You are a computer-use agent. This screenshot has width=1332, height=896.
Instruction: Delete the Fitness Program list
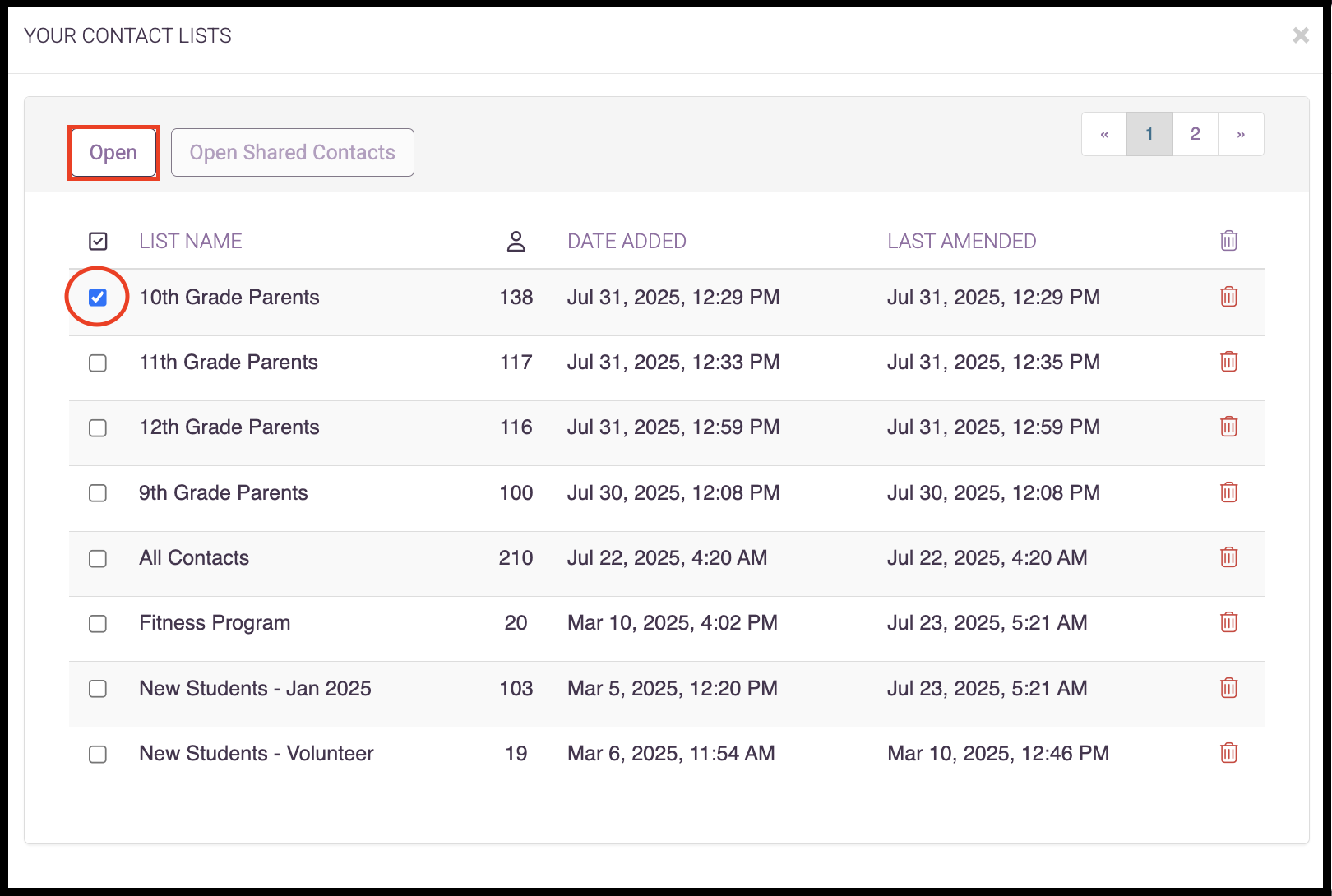pyautogui.click(x=1228, y=622)
